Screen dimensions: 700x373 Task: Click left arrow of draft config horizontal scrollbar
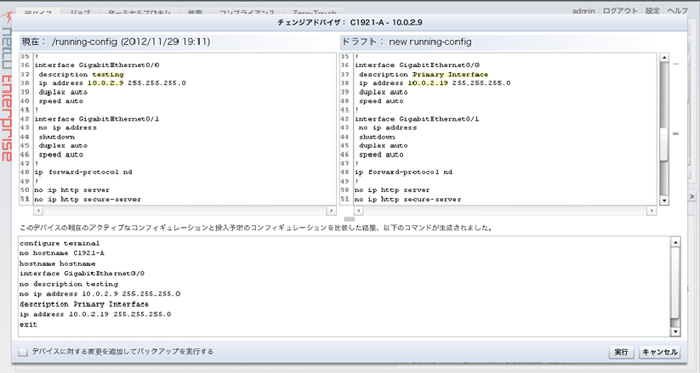tap(358, 210)
